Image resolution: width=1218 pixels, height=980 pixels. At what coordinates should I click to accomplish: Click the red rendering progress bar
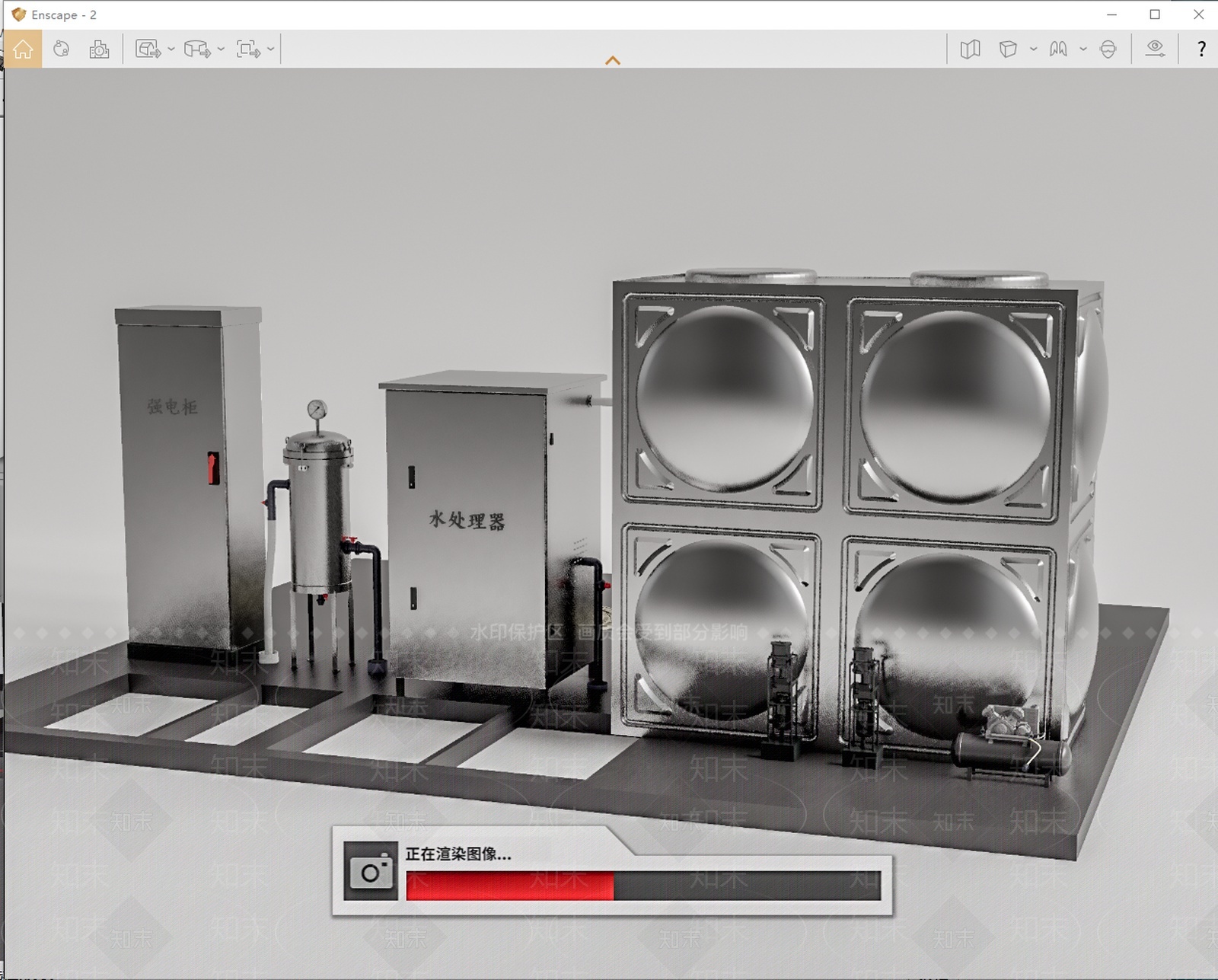[x=510, y=886]
